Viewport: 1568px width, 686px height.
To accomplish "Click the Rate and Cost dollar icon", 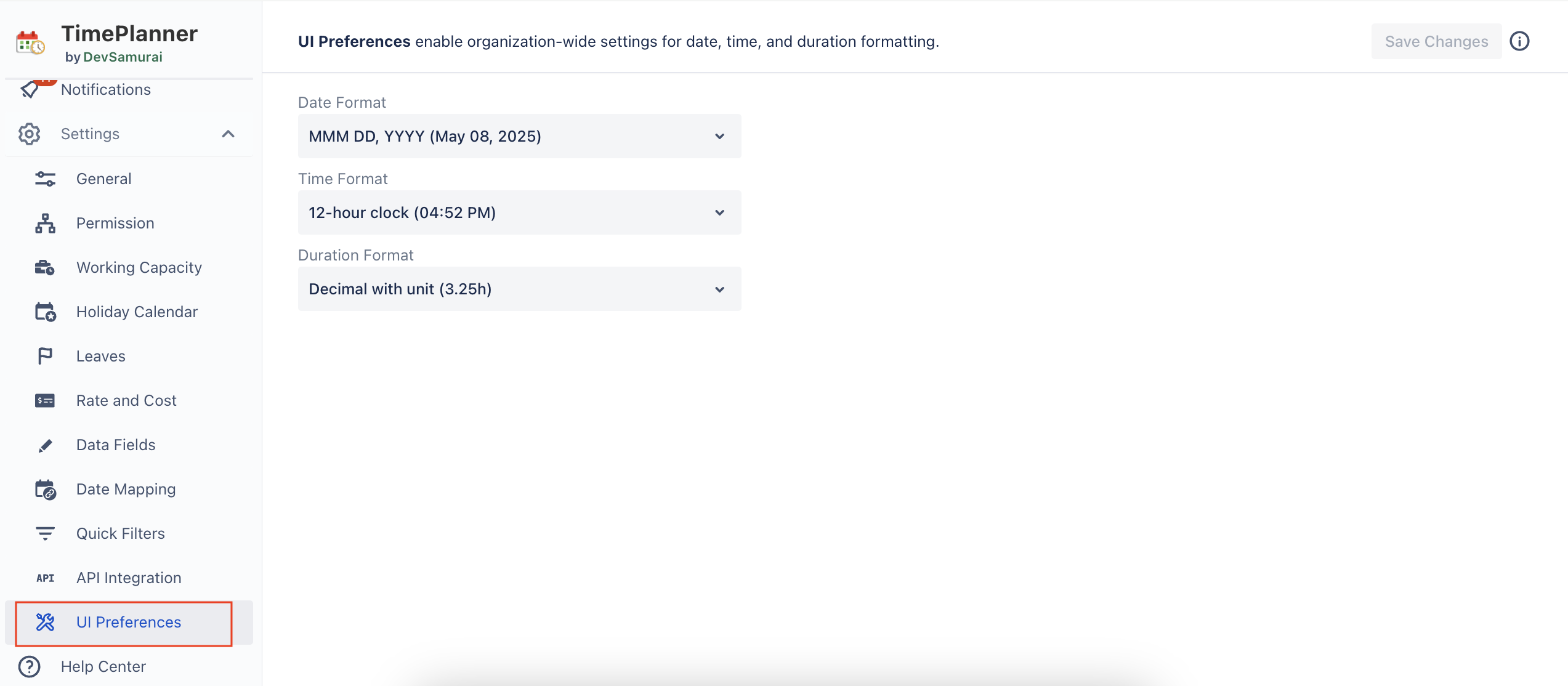I will [45, 400].
